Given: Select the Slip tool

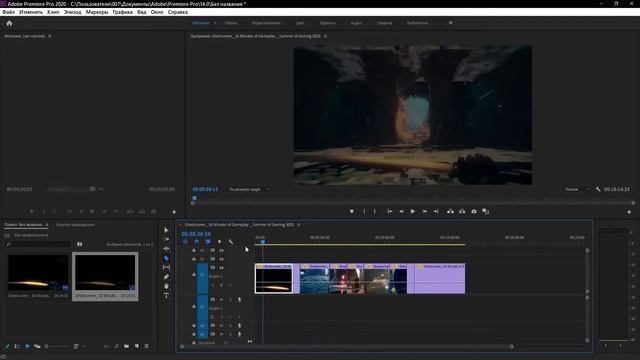Looking at the screenshot, I should pos(166,267).
